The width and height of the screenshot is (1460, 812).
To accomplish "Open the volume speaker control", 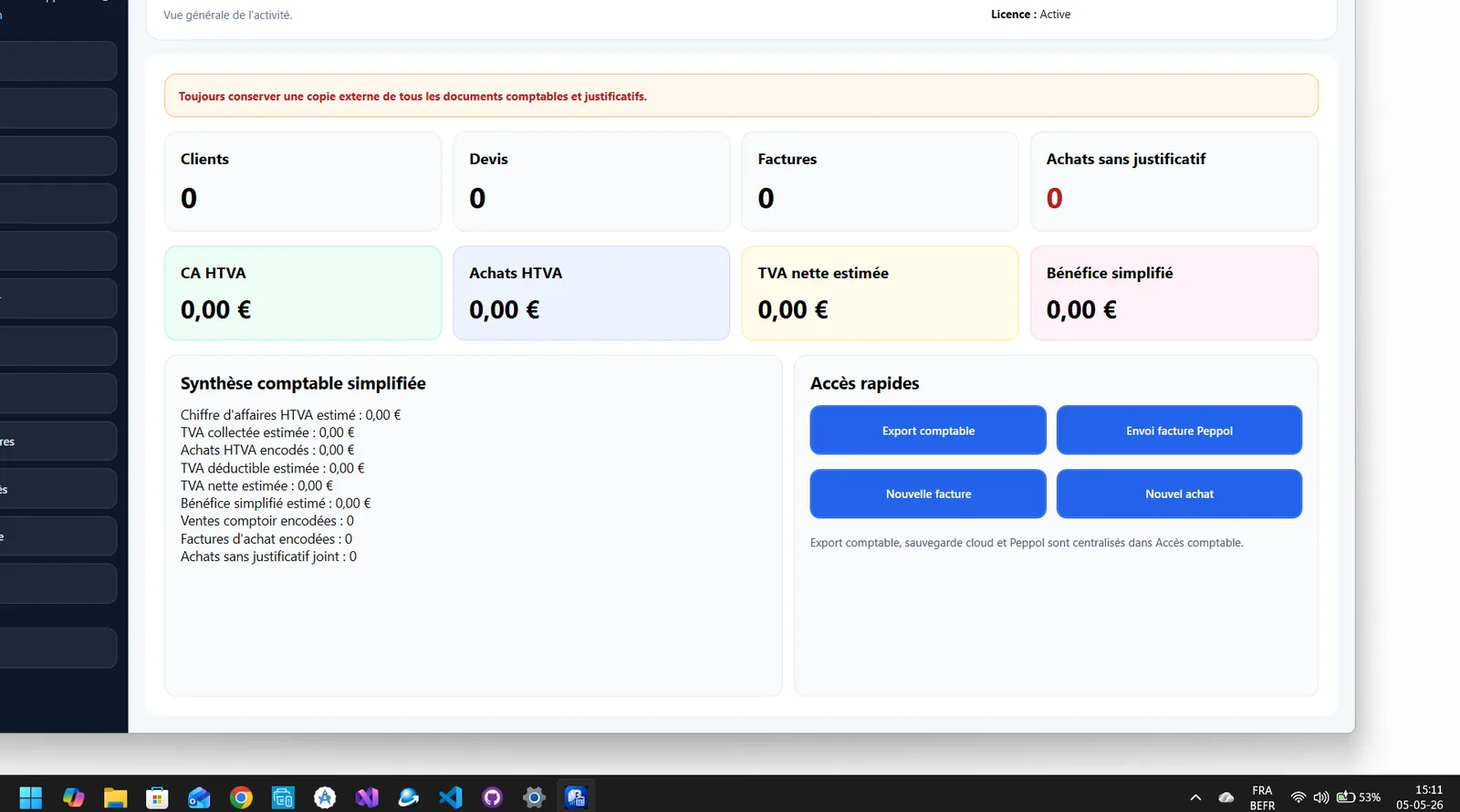I will pos(1320,797).
